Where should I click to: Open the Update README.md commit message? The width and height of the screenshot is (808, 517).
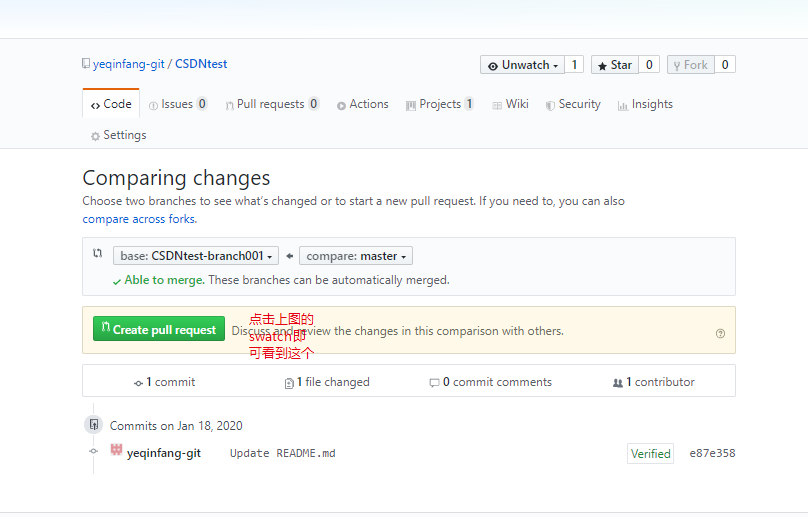[x=282, y=453]
